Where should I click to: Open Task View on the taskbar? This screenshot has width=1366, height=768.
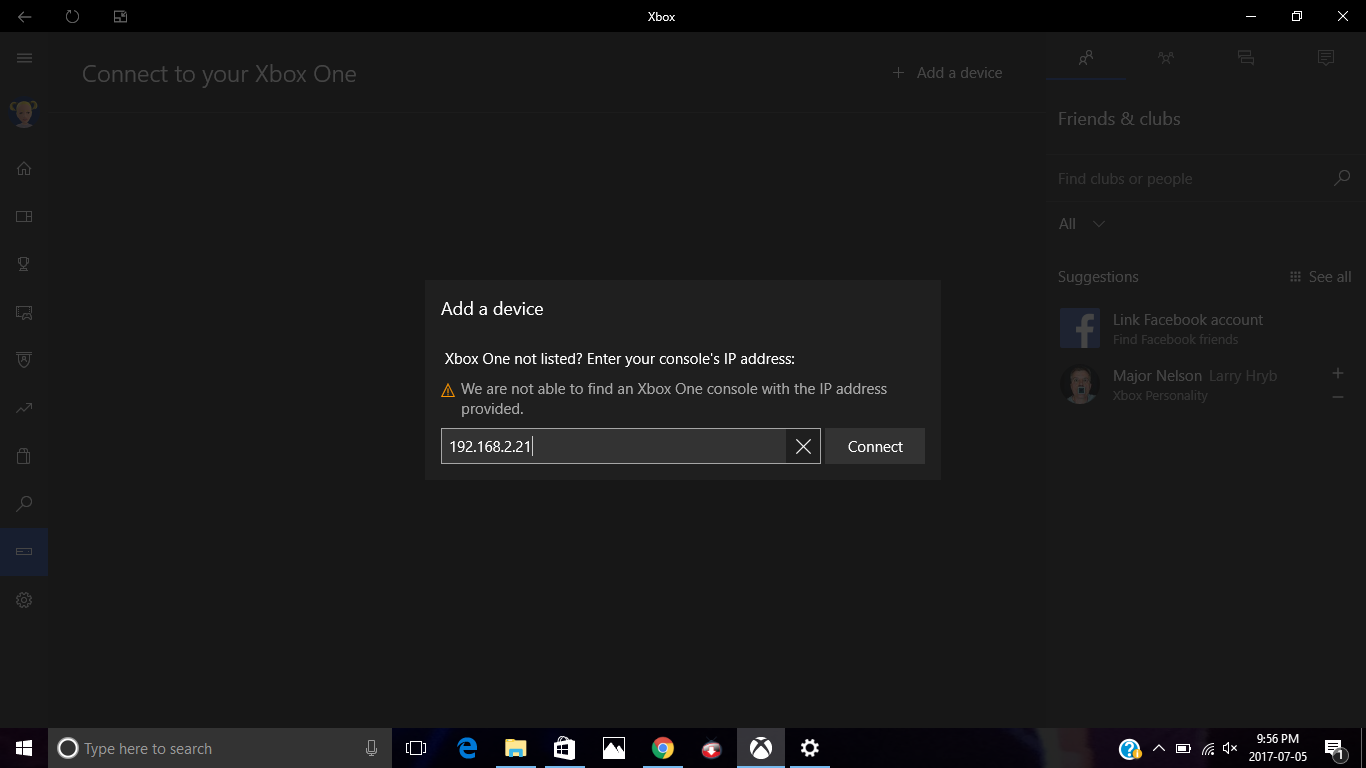coord(416,748)
